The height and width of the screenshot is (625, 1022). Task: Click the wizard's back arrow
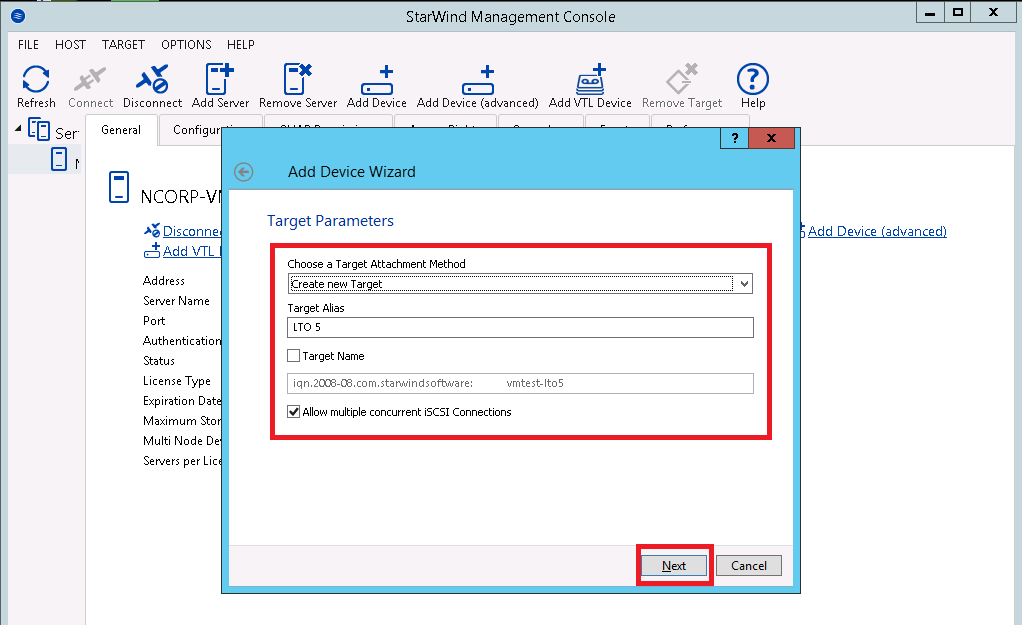tap(243, 172)
